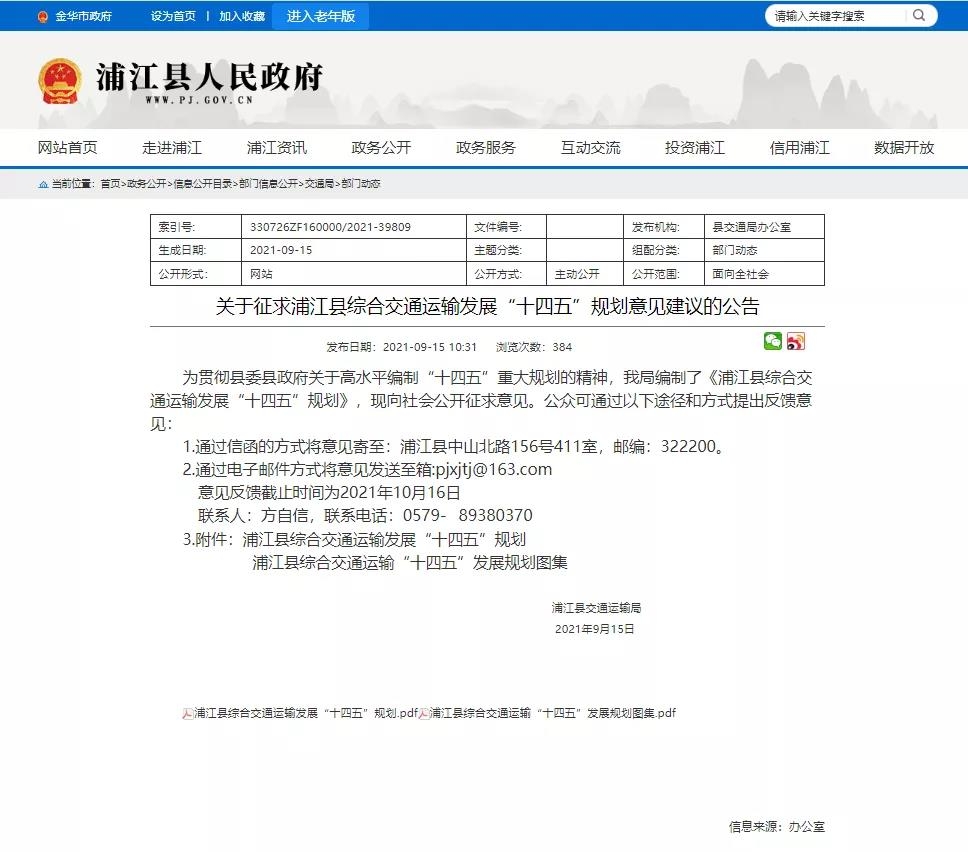This screenshot has width=968, height=852.
Task: Click the national emblem logo
Action: coord(60,80)
